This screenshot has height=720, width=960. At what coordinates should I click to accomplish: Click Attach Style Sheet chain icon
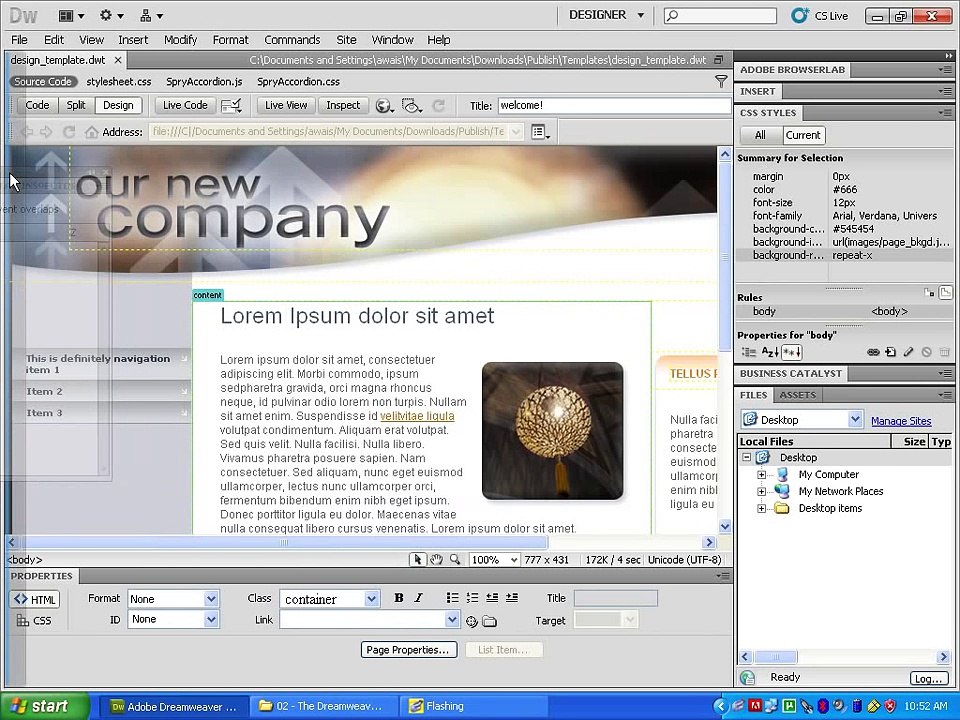(873, 352)
